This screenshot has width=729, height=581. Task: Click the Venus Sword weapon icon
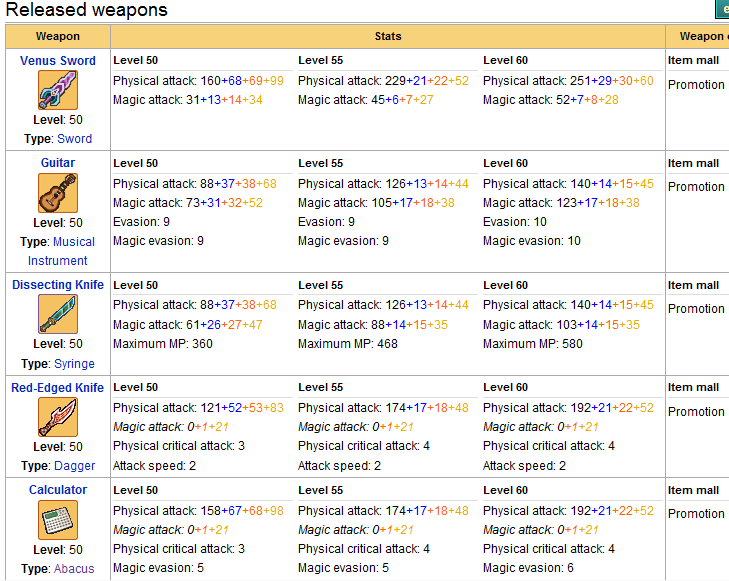click(58, 90)
